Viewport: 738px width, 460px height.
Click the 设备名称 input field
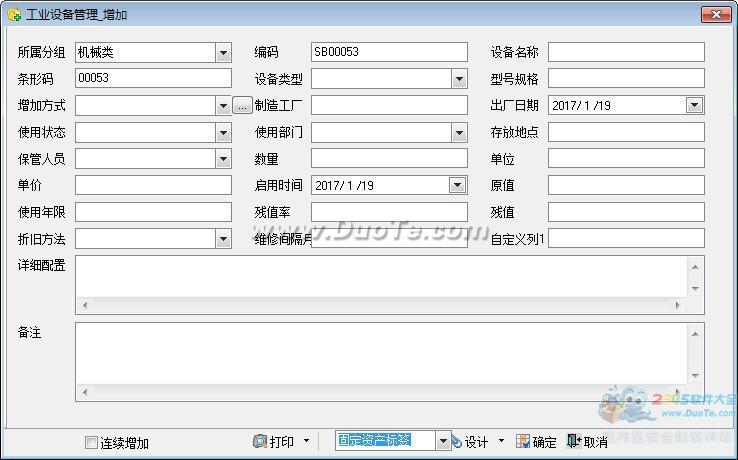coord(626,52)
